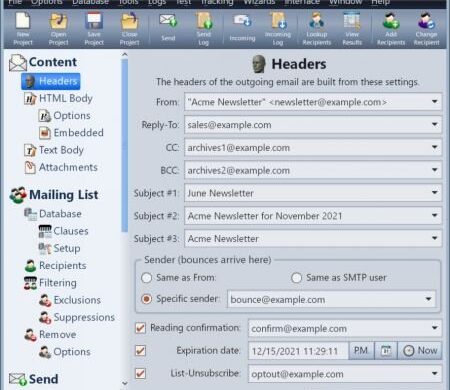The width and height of the screenshot is (450, 390).
Task: Expand the BCC dropdown arrow
Action: tap(434, 170)
